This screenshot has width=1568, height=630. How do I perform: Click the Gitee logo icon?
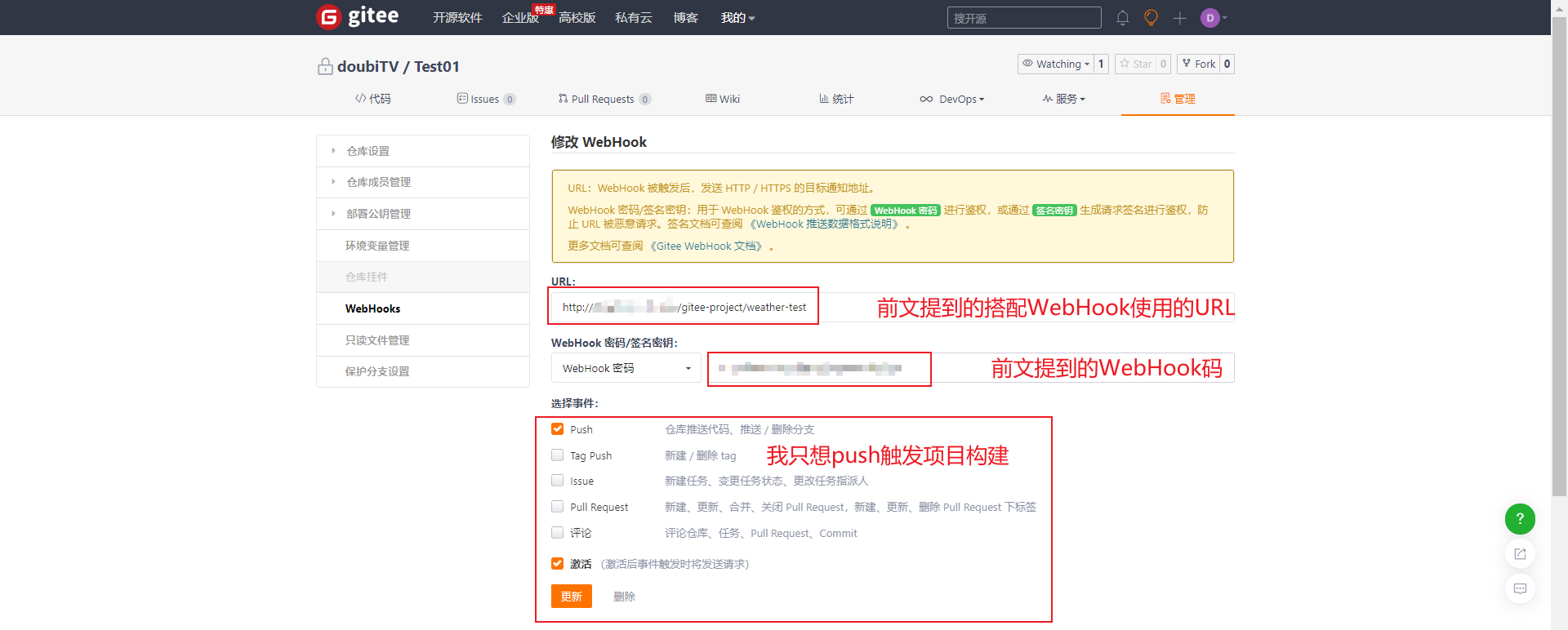tap(328, 17)
